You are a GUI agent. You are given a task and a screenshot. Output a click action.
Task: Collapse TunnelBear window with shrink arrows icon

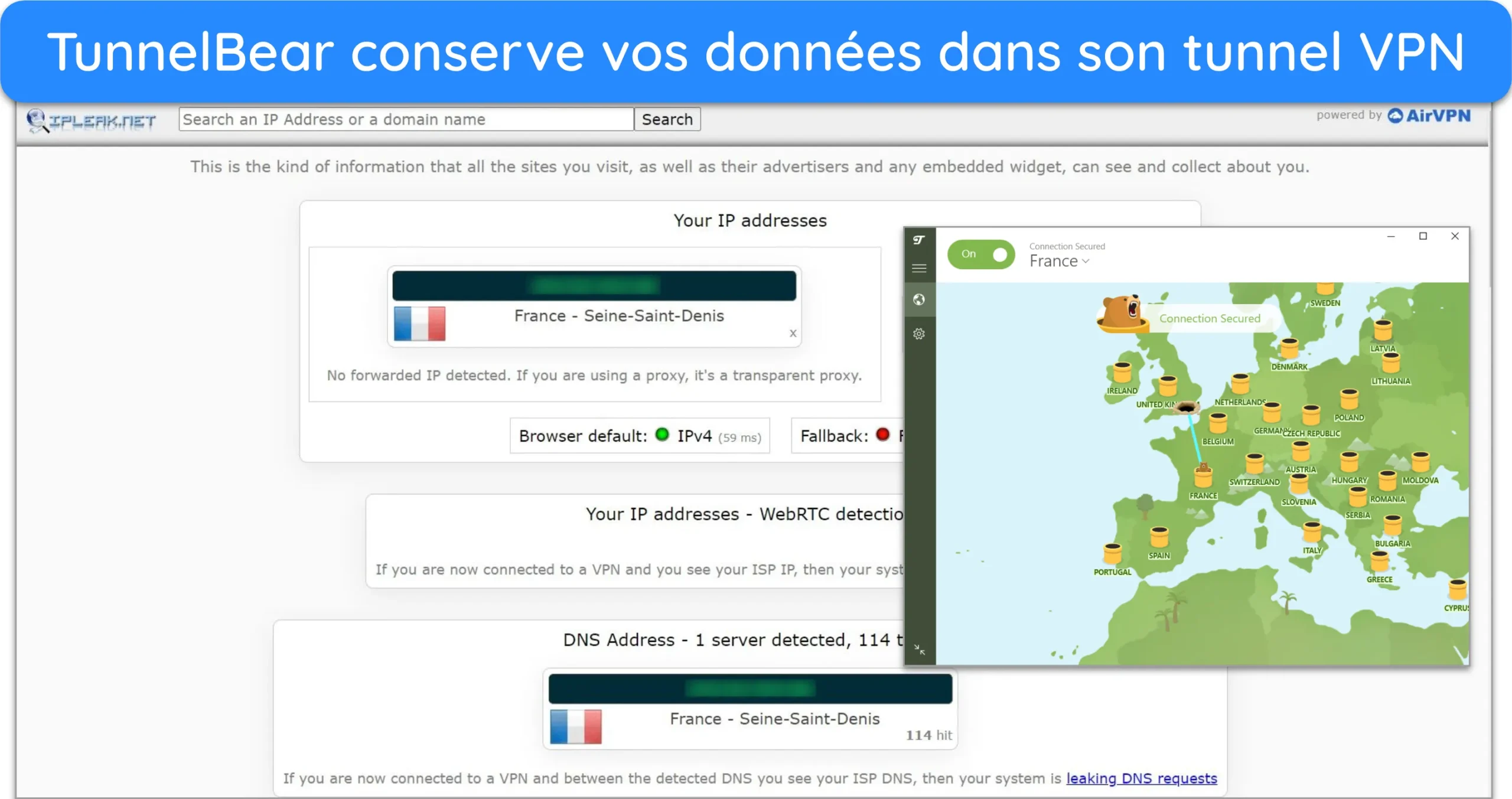point(920,650)
